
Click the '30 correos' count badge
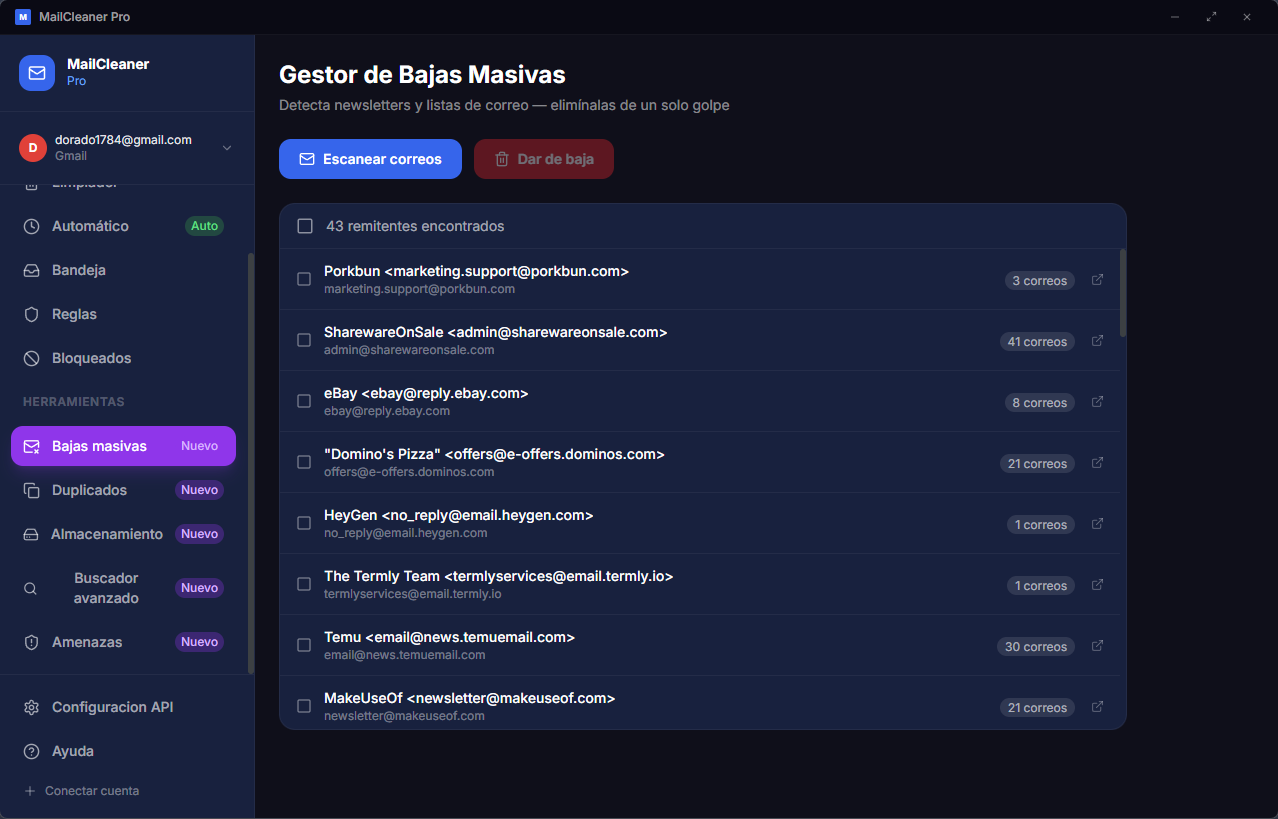pos(1036,647)
